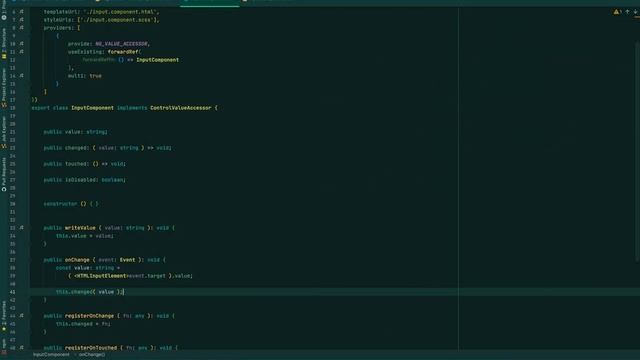Click onChange method name on line 37
The width and height of the screenshot is (640, 360).
pyautogui.click(x=77, y=260)
